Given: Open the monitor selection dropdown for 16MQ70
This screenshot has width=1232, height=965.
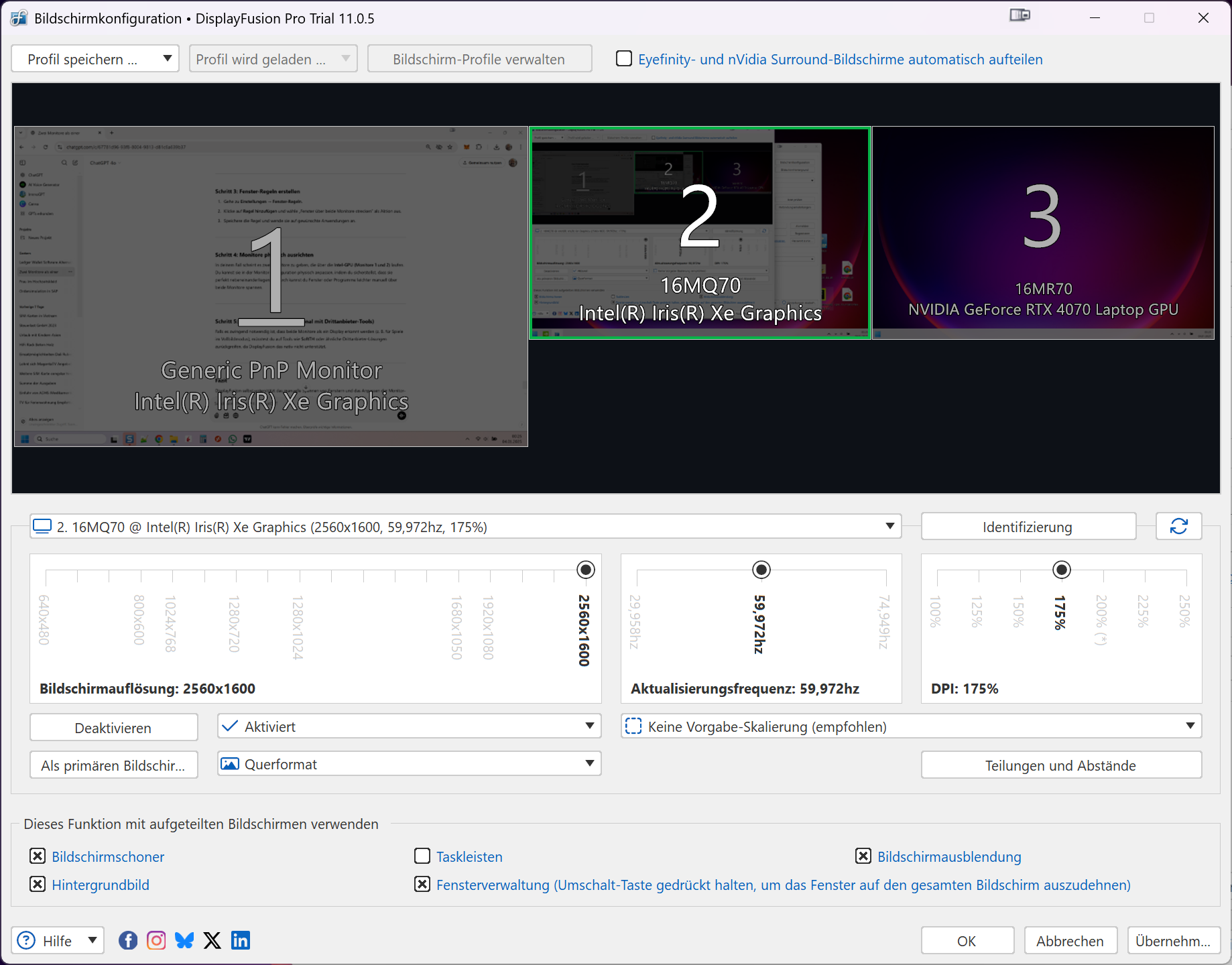Looking at the screenshot, I should [465, 527].
